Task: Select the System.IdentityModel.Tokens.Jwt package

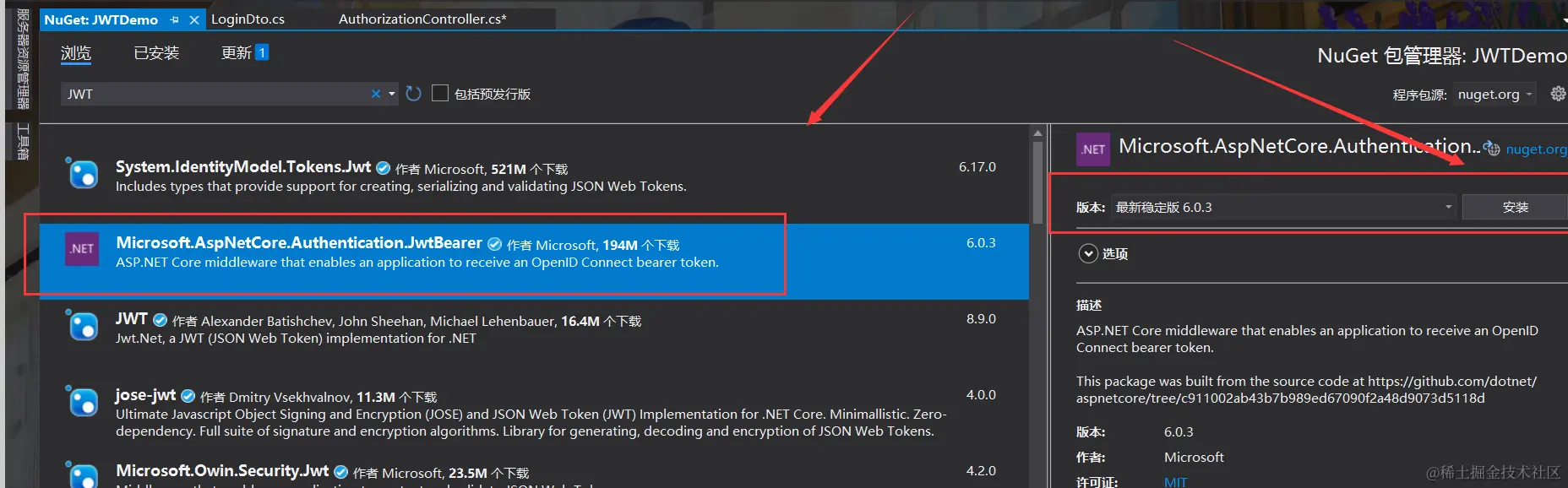Action: coord(534,176)
